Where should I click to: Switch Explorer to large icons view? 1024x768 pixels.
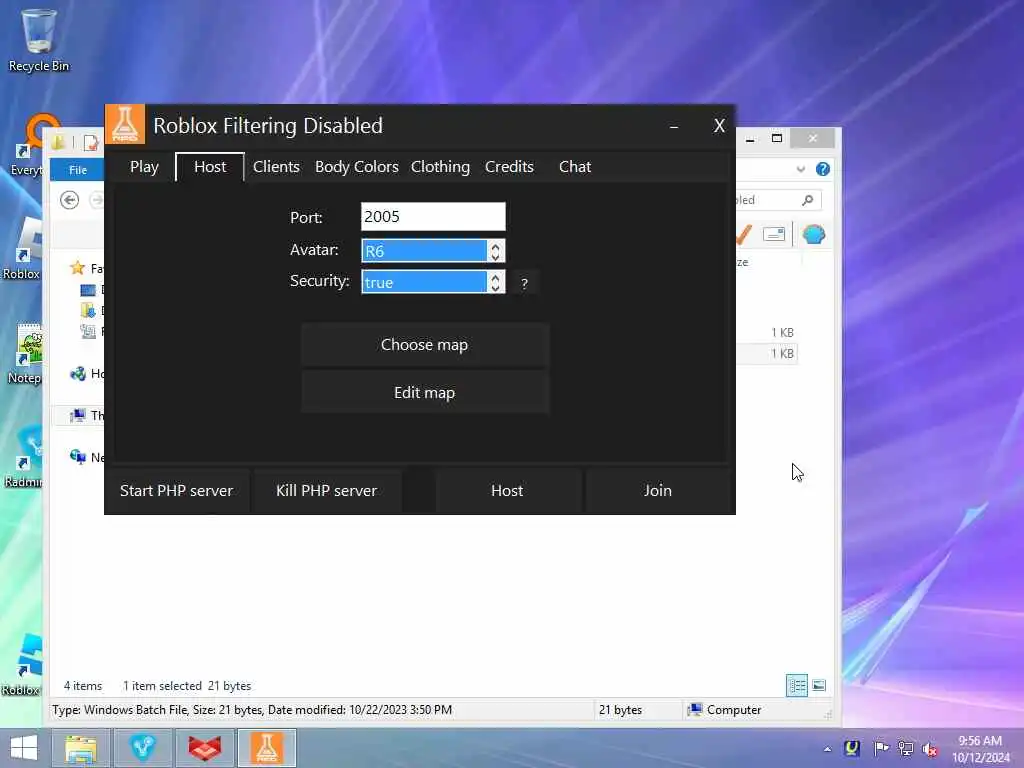[x=819, y=686]
